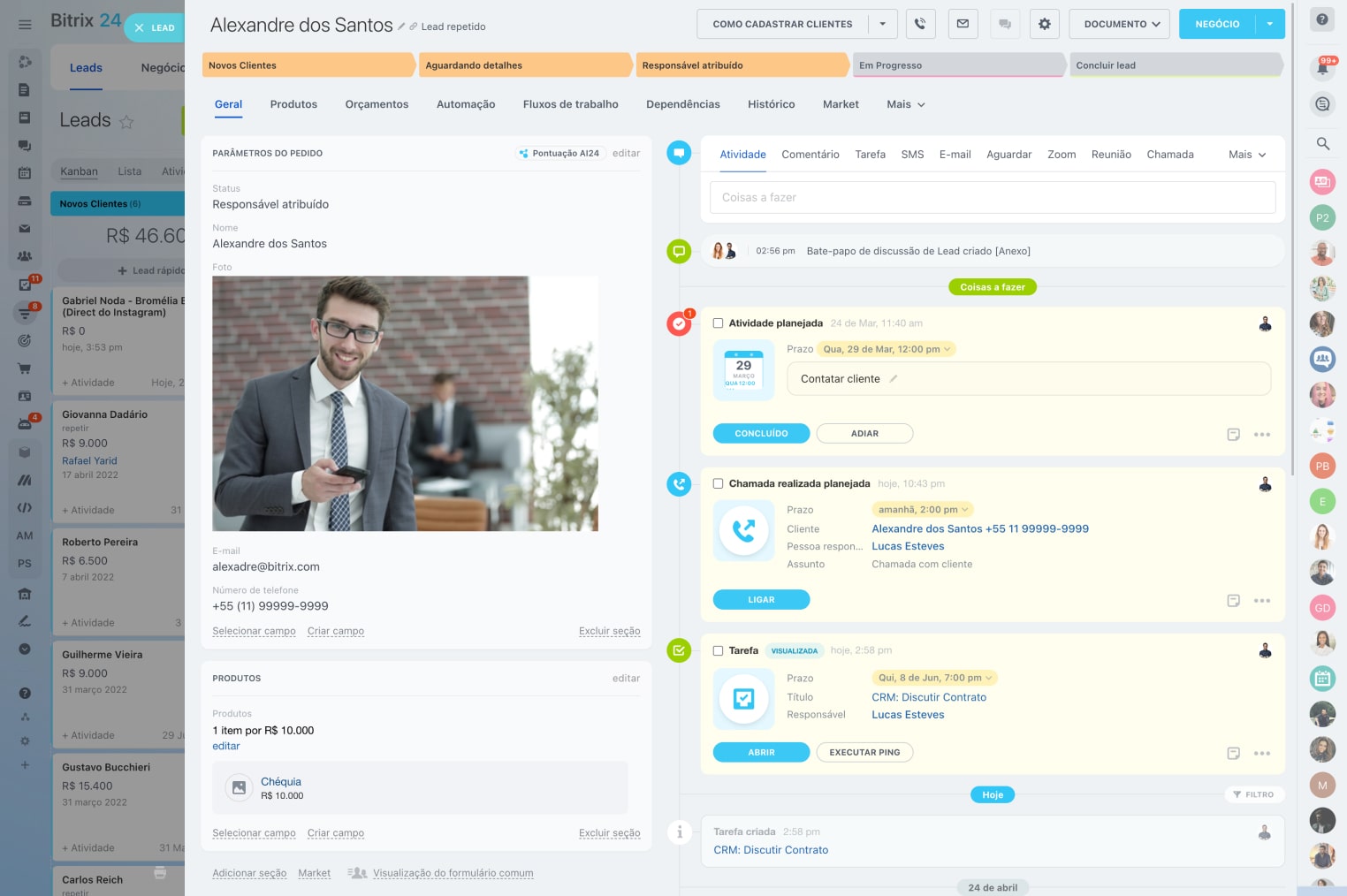This screenshot has width=1347, height=896.
Task: Open the search magnifier in right sidebar
Action: [x=1322, y=143]
